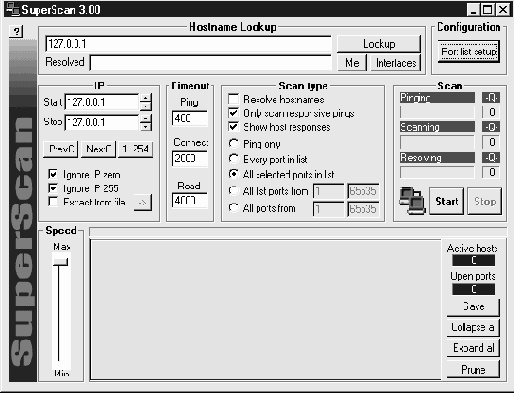
Task: Click the All ports from end field
Action: pos(363,209)
